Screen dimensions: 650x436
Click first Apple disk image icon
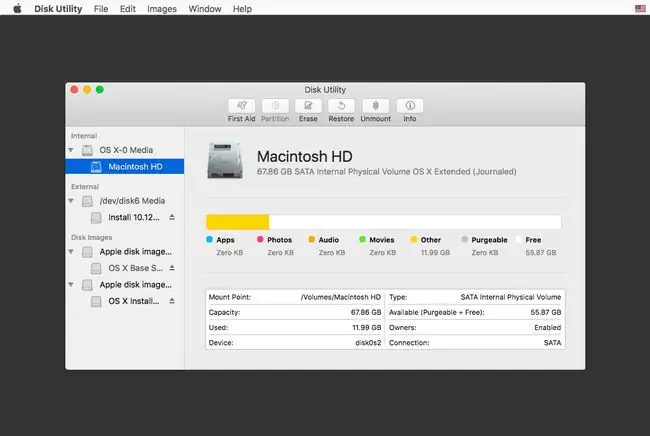pyautogui.click(x=87, y=252)
